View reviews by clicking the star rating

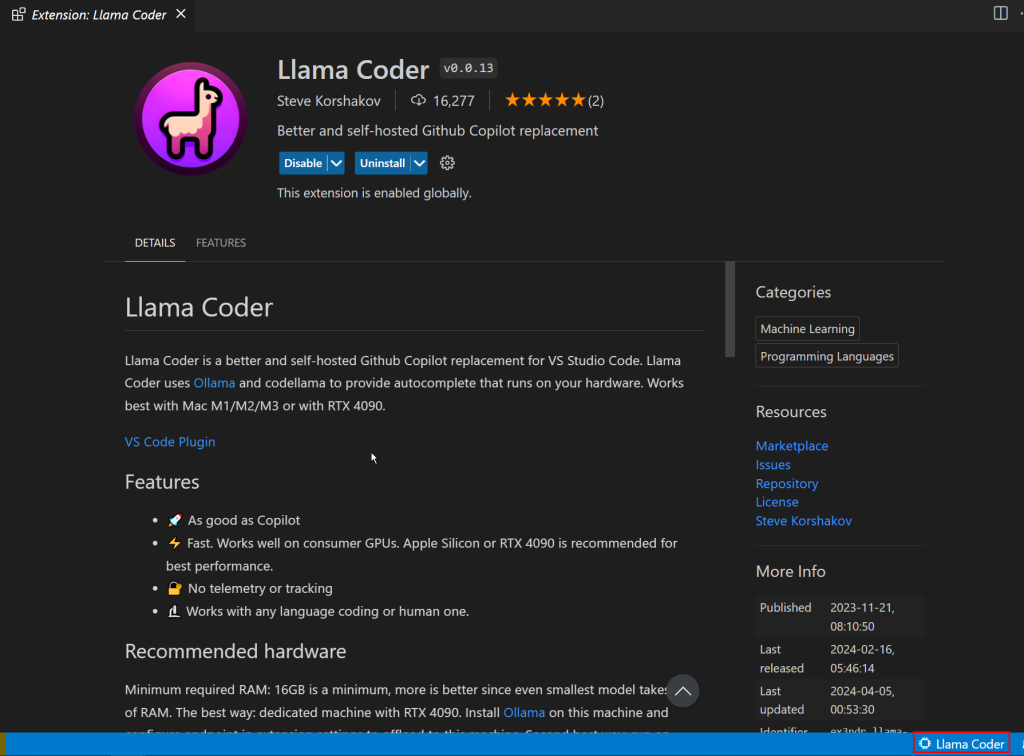pyautogui.click(x=545, y=100)
